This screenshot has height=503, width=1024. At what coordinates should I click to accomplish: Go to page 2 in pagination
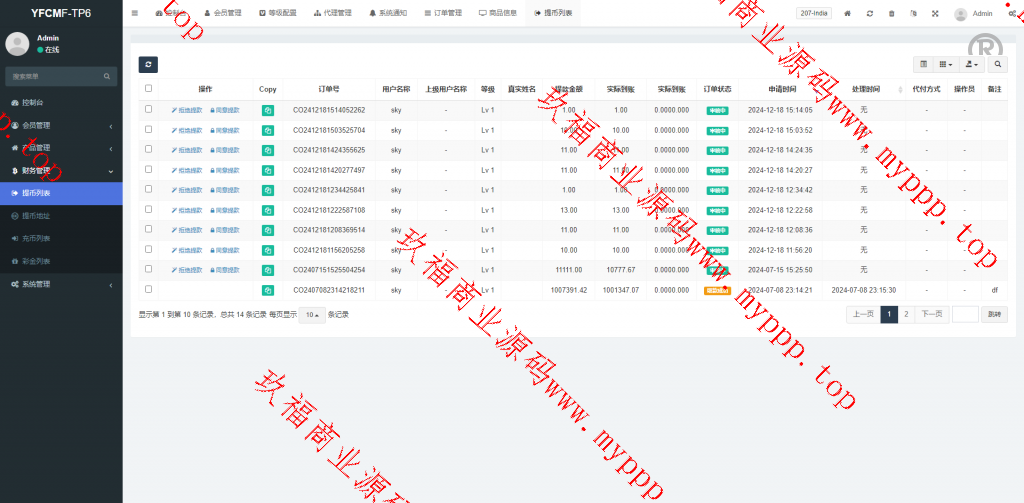(x=906, y=314)
